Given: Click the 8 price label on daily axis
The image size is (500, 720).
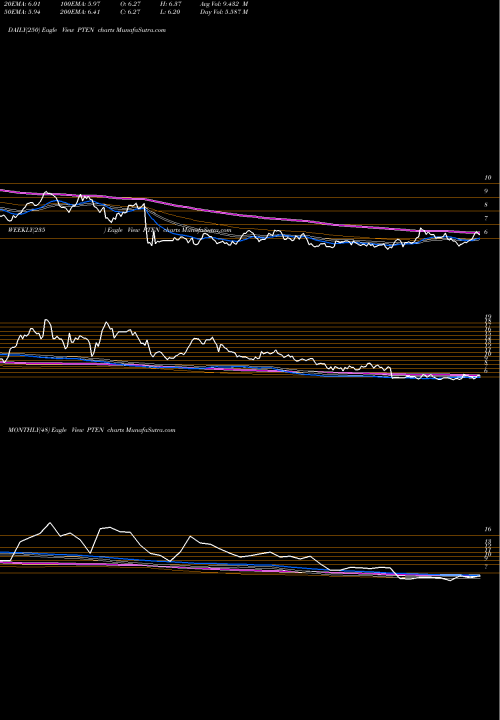Looking at the screenshot, I should tap(486, 205).
